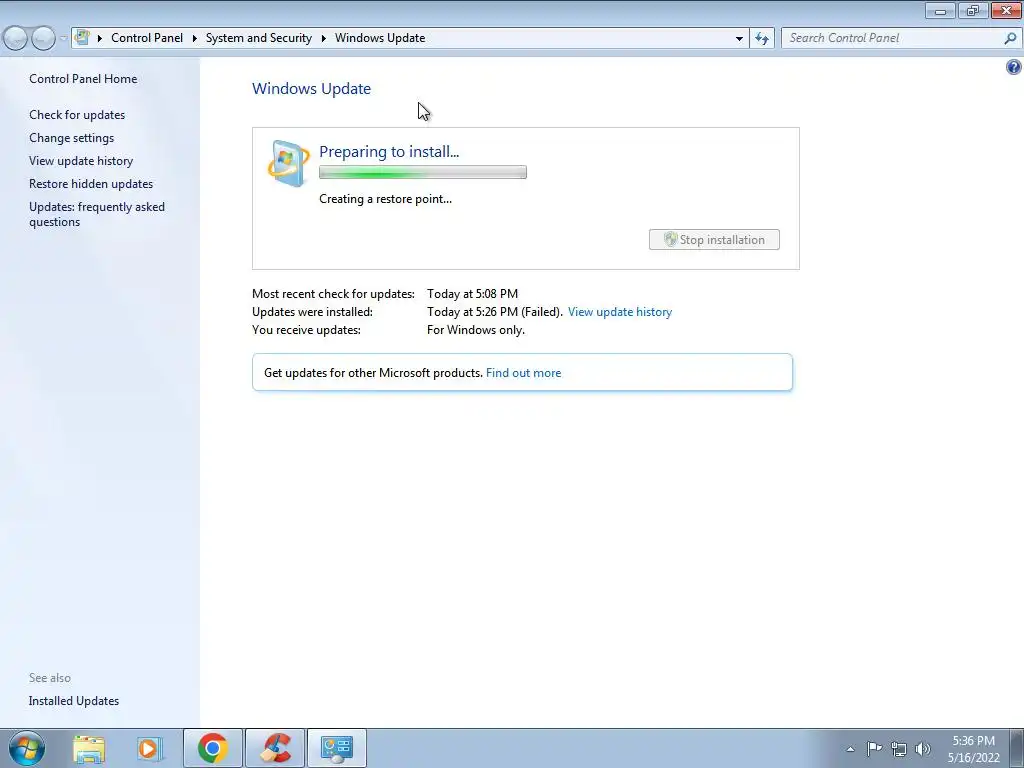Minimize the Windows Update window

940,10
